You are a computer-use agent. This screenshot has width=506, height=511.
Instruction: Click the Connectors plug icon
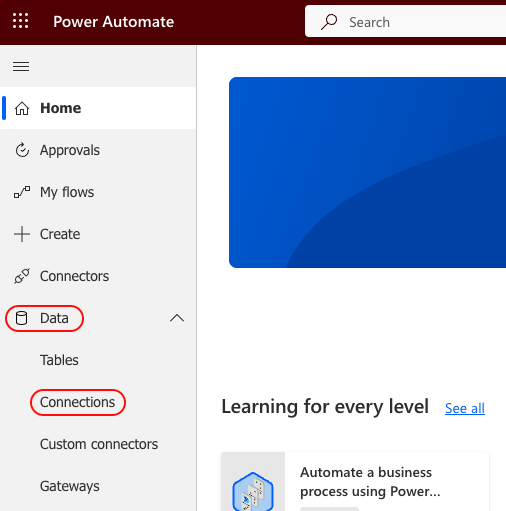[x=22, y=276]
